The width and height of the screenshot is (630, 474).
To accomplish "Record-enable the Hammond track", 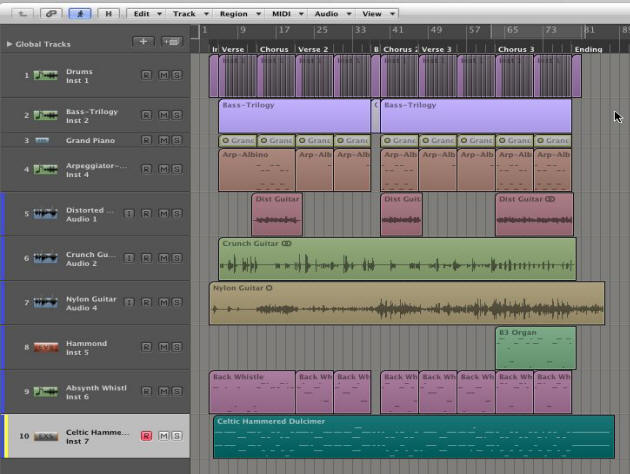I will (146, 347).
